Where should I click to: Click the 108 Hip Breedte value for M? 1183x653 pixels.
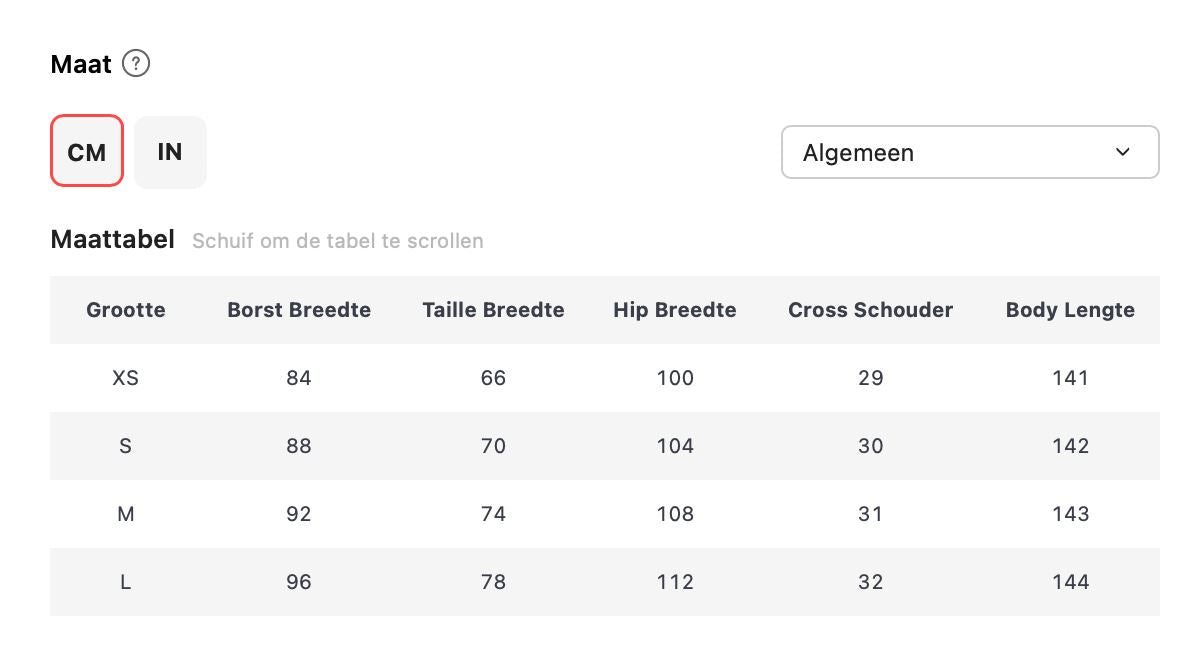point(675,514)
